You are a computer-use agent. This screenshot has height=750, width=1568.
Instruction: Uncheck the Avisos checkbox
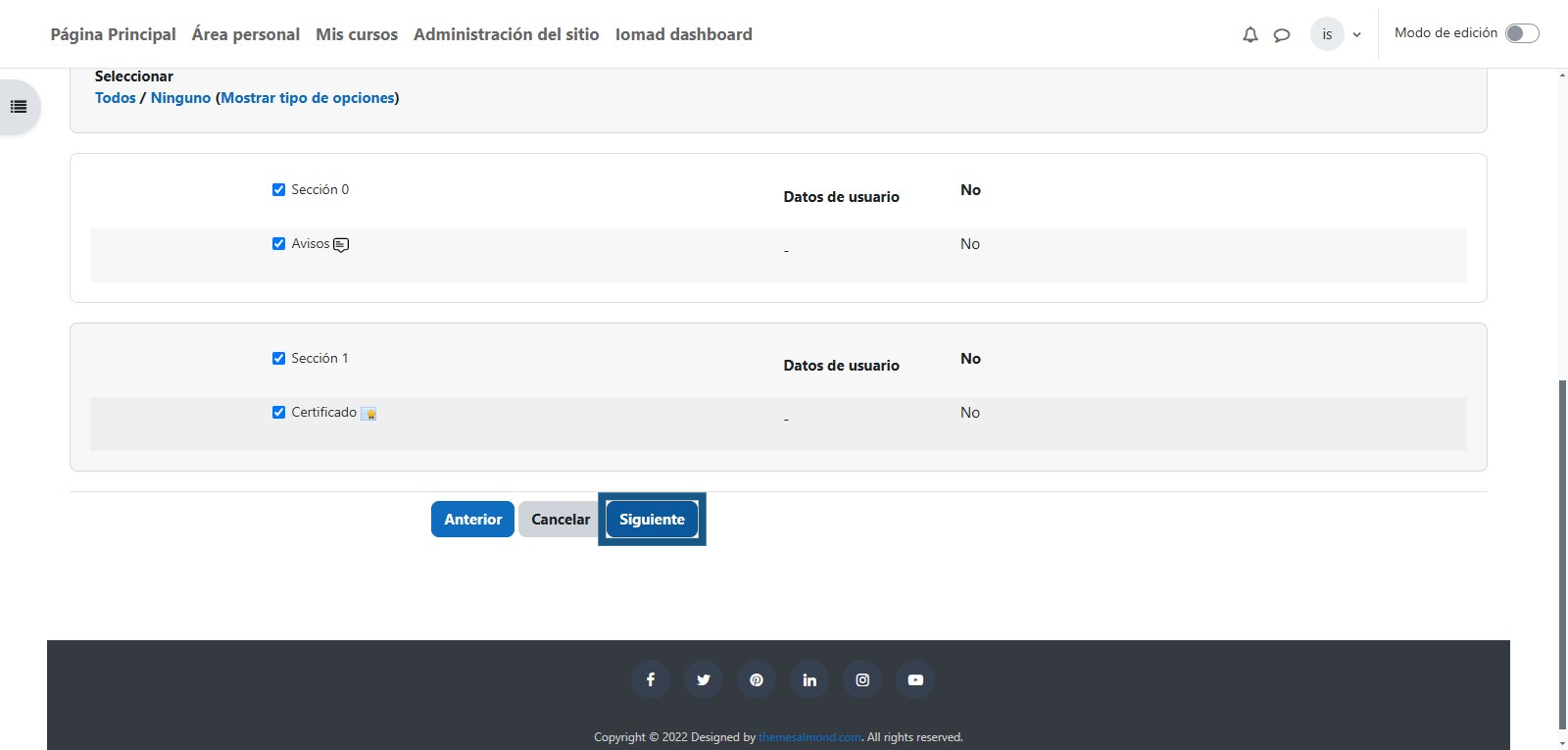278,244
